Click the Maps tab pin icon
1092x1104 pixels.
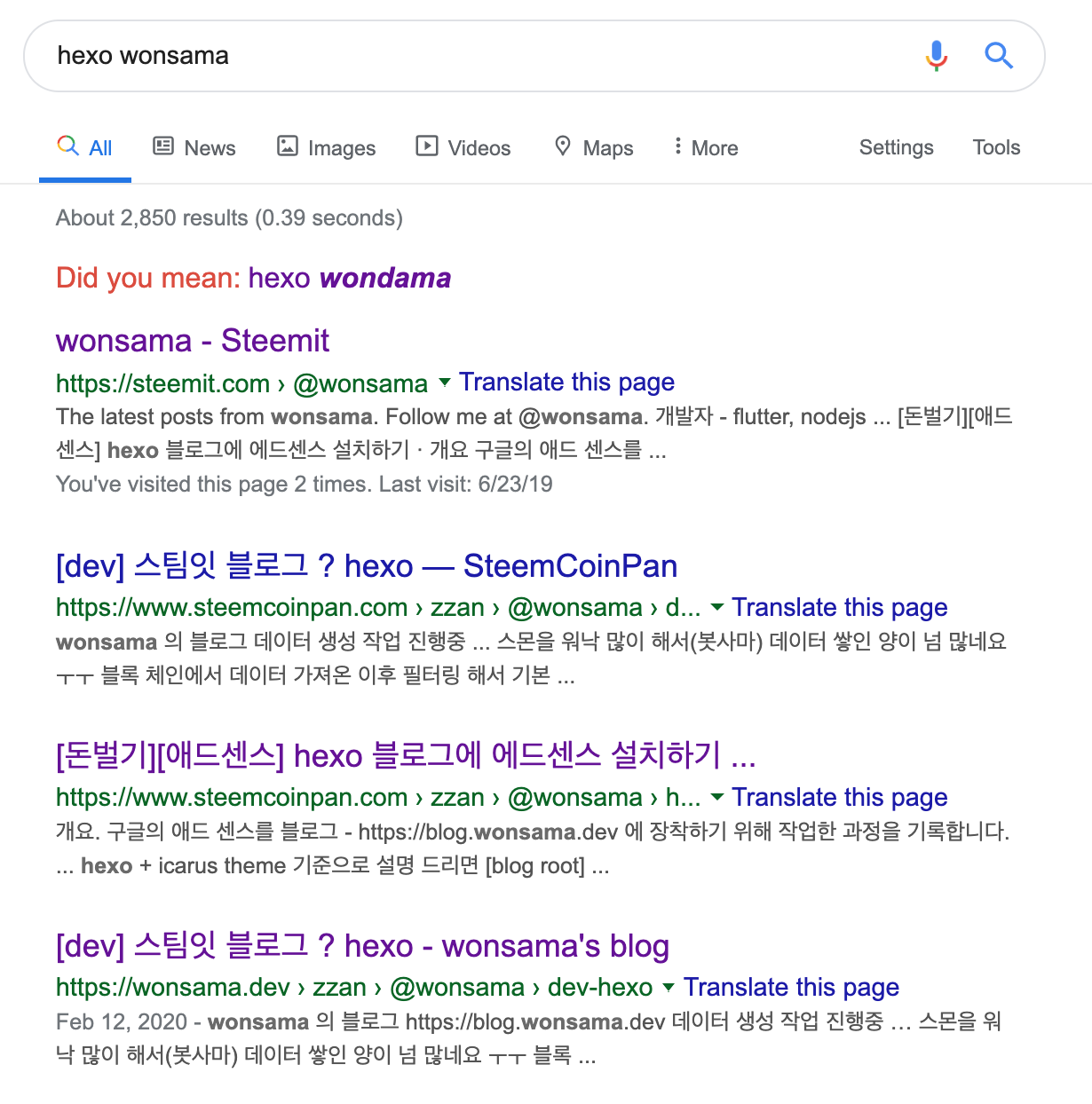click(563, 146)
